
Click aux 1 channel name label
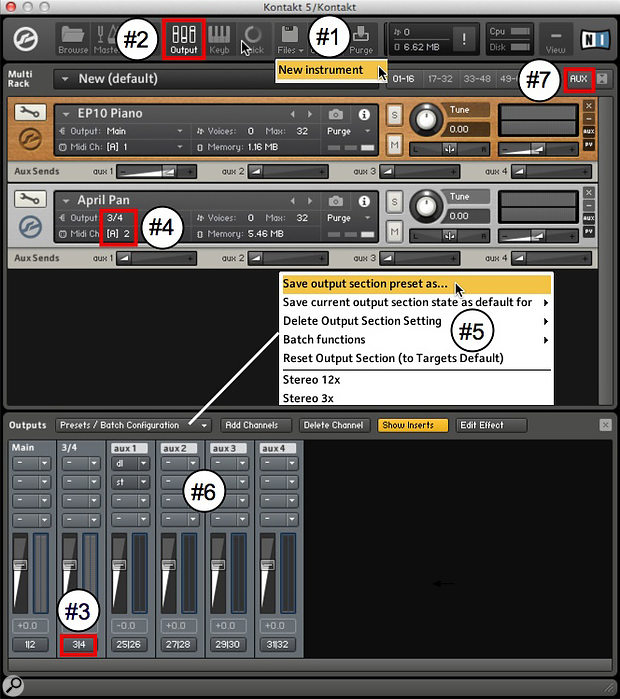tap(129, 448)
